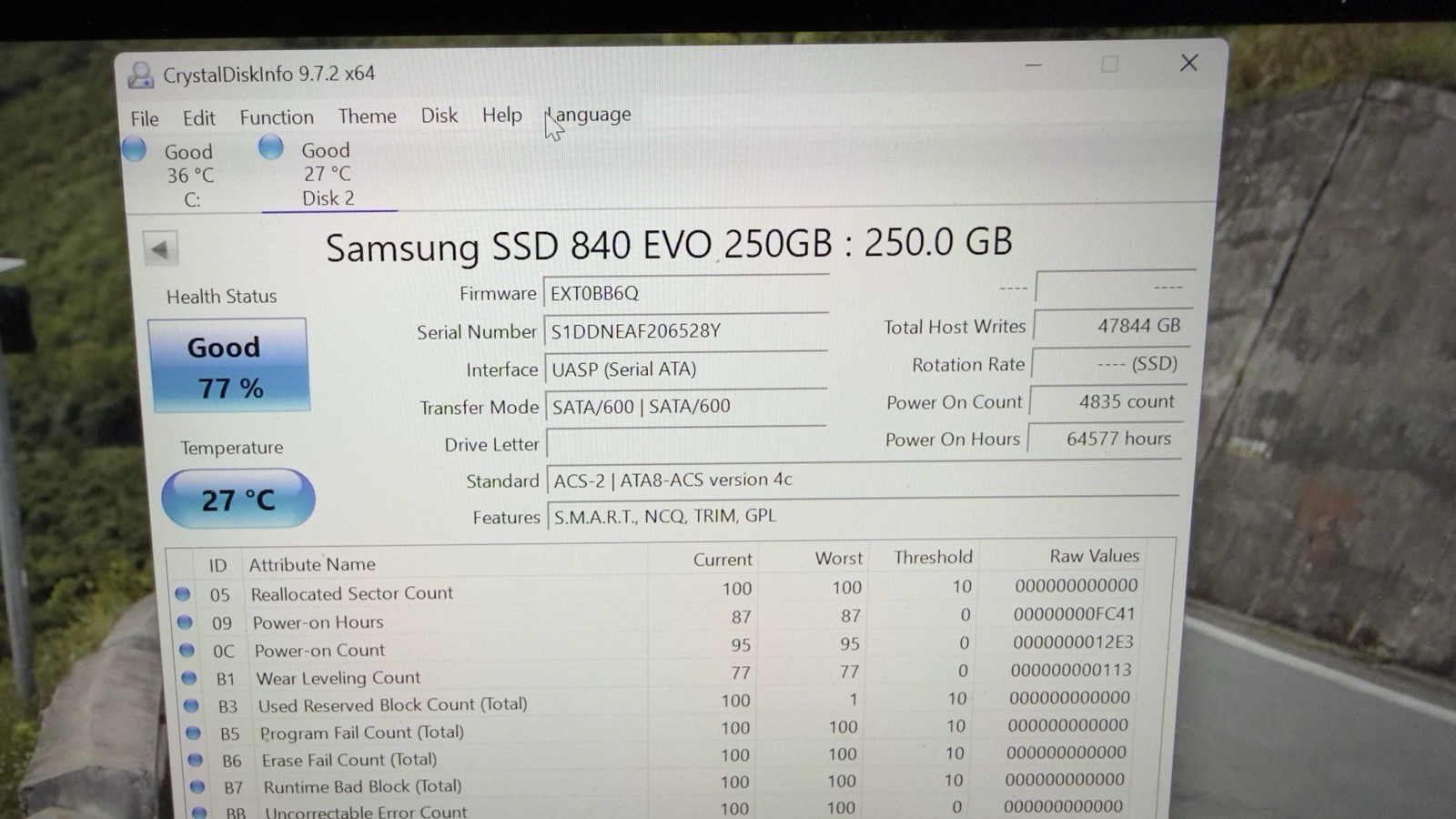The width and height of the screenshot is (1456, 819).
Task: Click the Health Status label
Action: (x=221, y=296)
